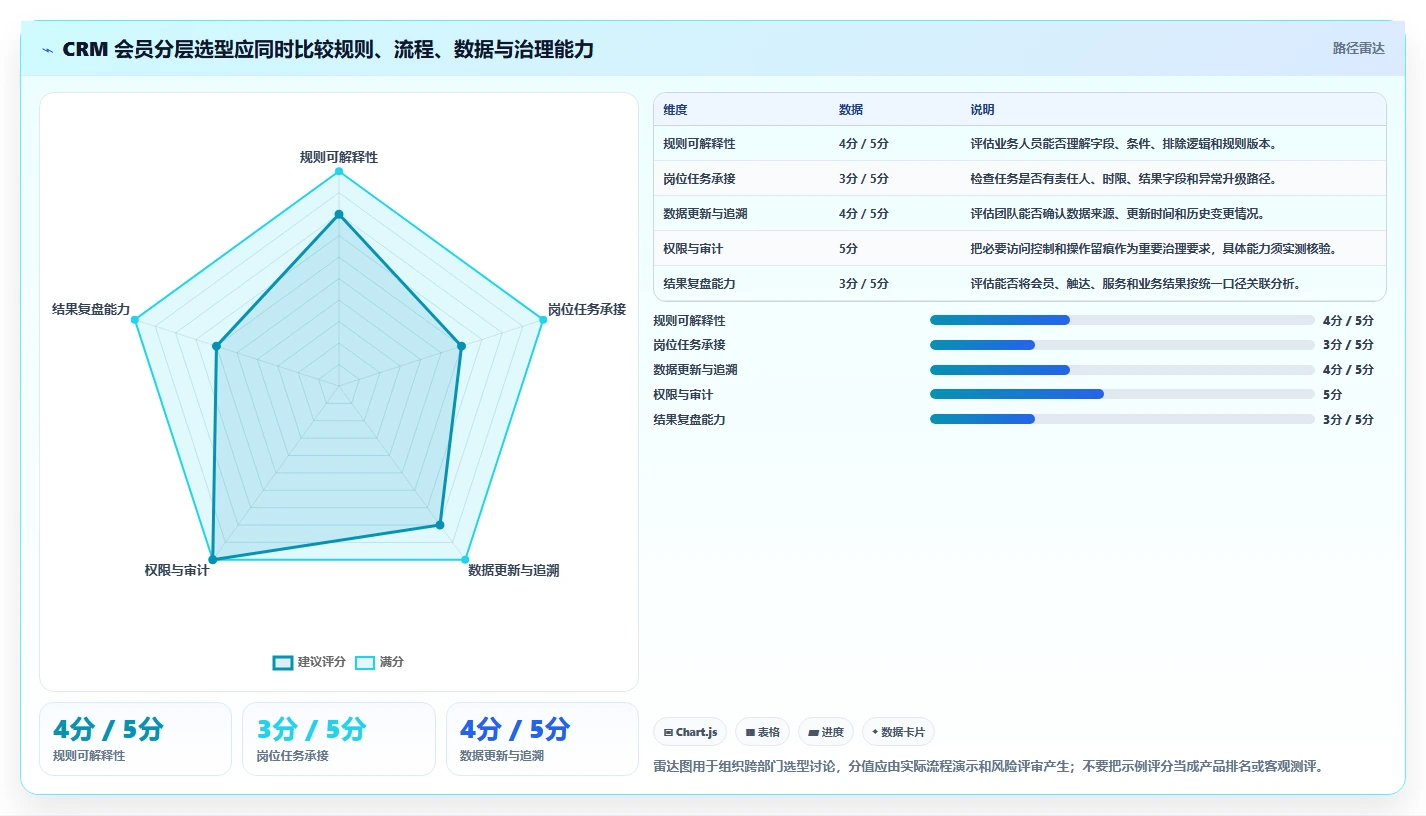Open the 岗位任务承接 3分 / 5分 data card

click(339, 739)
